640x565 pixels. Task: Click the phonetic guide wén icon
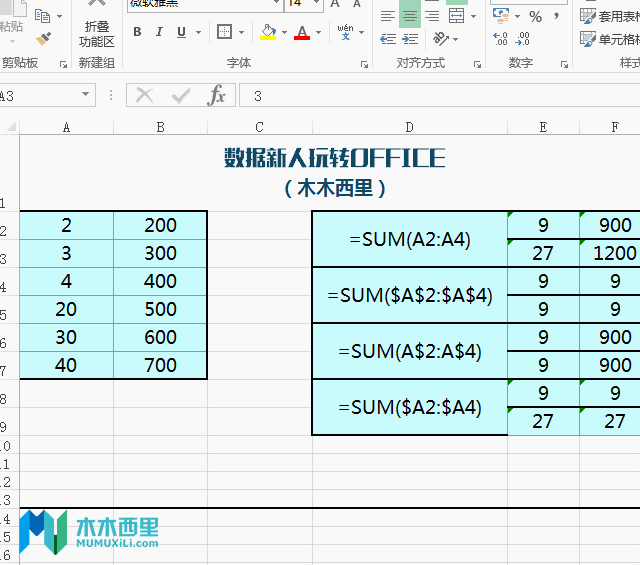[x=345, y=32]
